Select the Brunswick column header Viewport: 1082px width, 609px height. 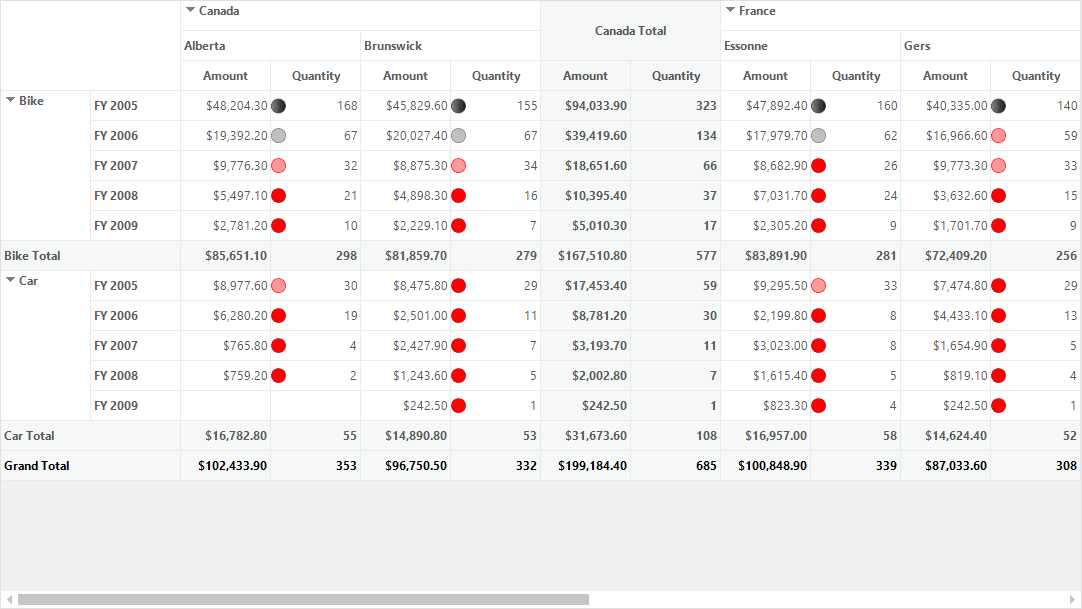450,46
